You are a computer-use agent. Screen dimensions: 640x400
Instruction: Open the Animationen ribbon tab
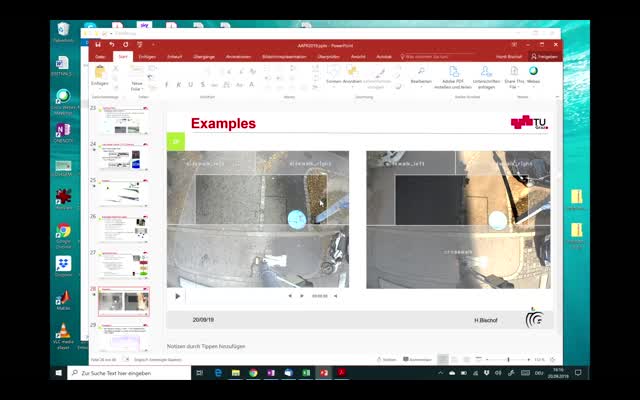[238, 57]
